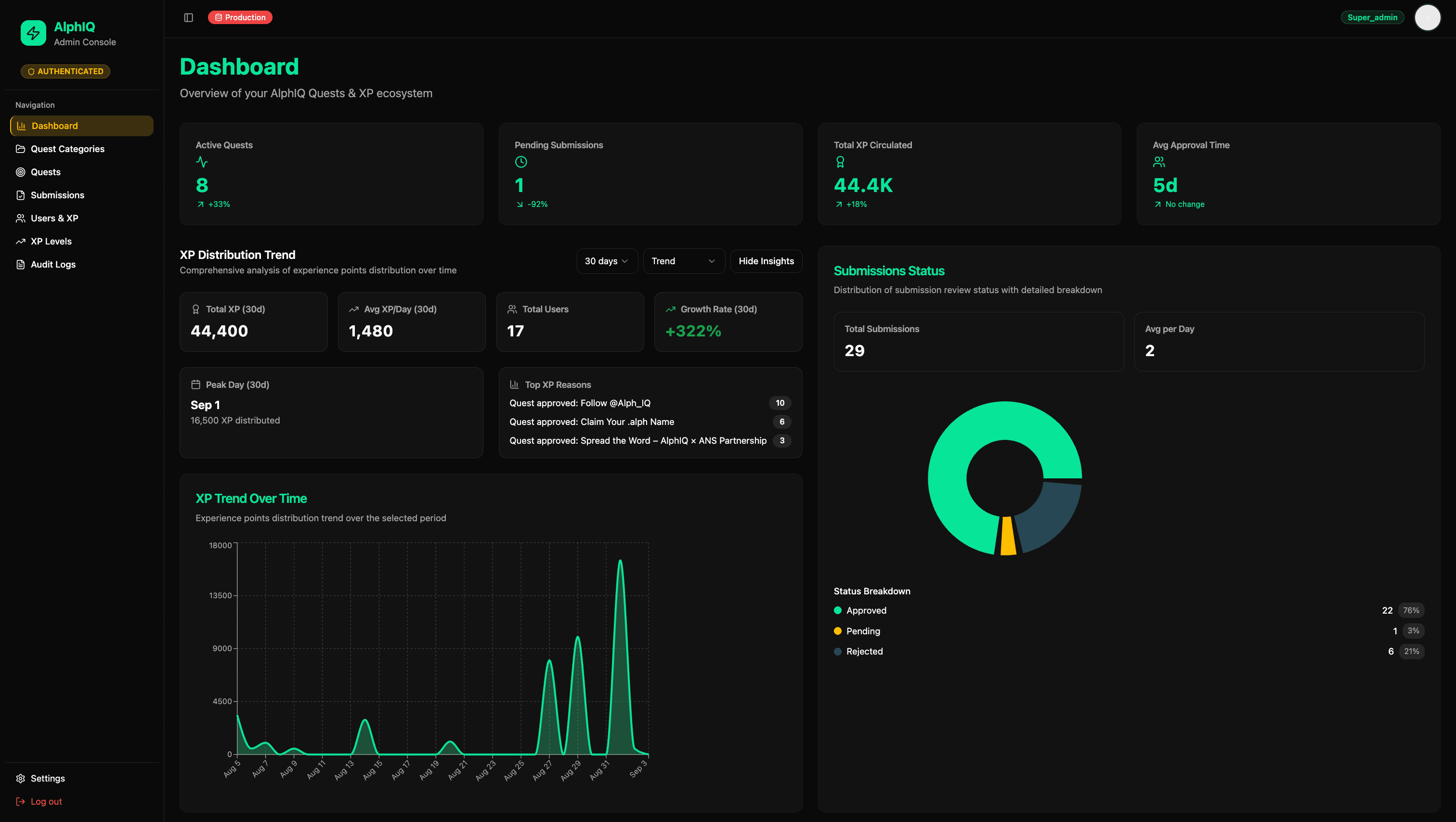The width and height of the screenshot is (1456, 822).
Task: Open the Trend chart type dropdown
Action: tap(684, 262)
